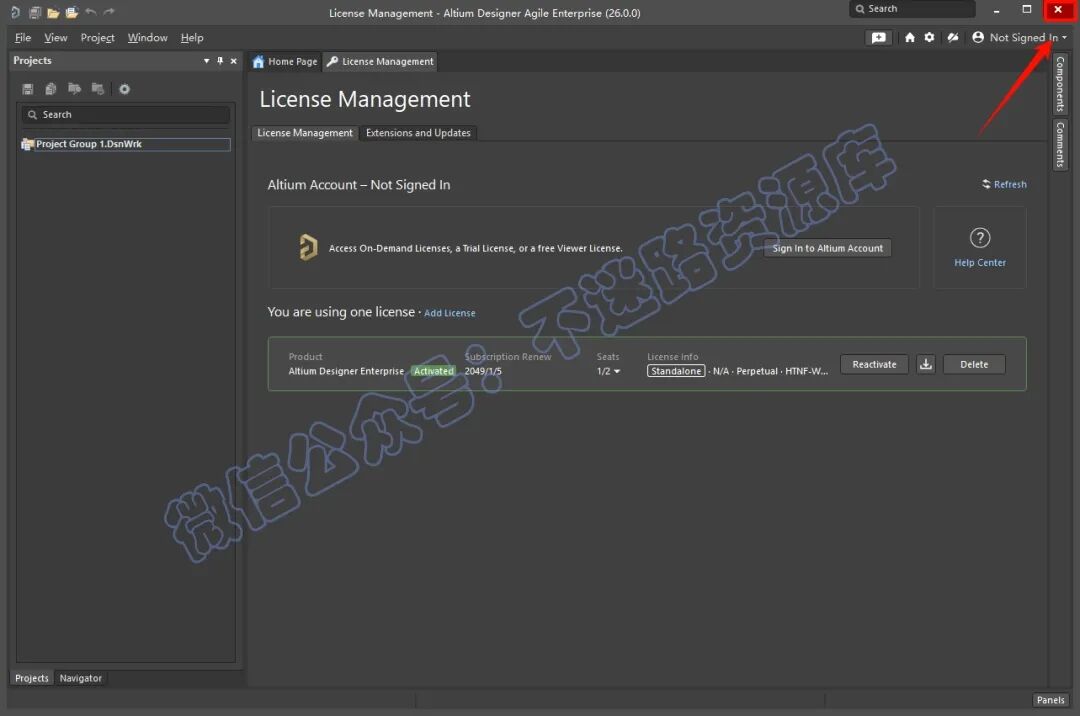The height and width of the screenshot is (716, 1080).
Task: Click the Help Center question mark icon
Action: click(x=980, y=238)
